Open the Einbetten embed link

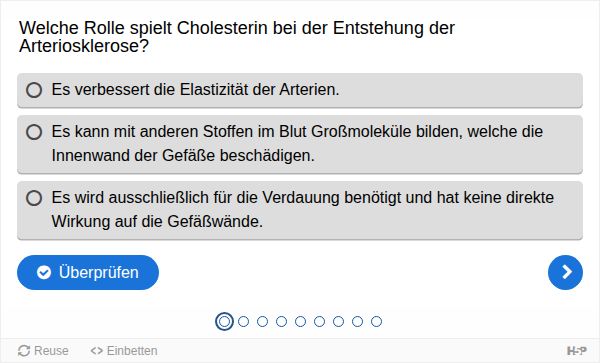click(124, 351)
